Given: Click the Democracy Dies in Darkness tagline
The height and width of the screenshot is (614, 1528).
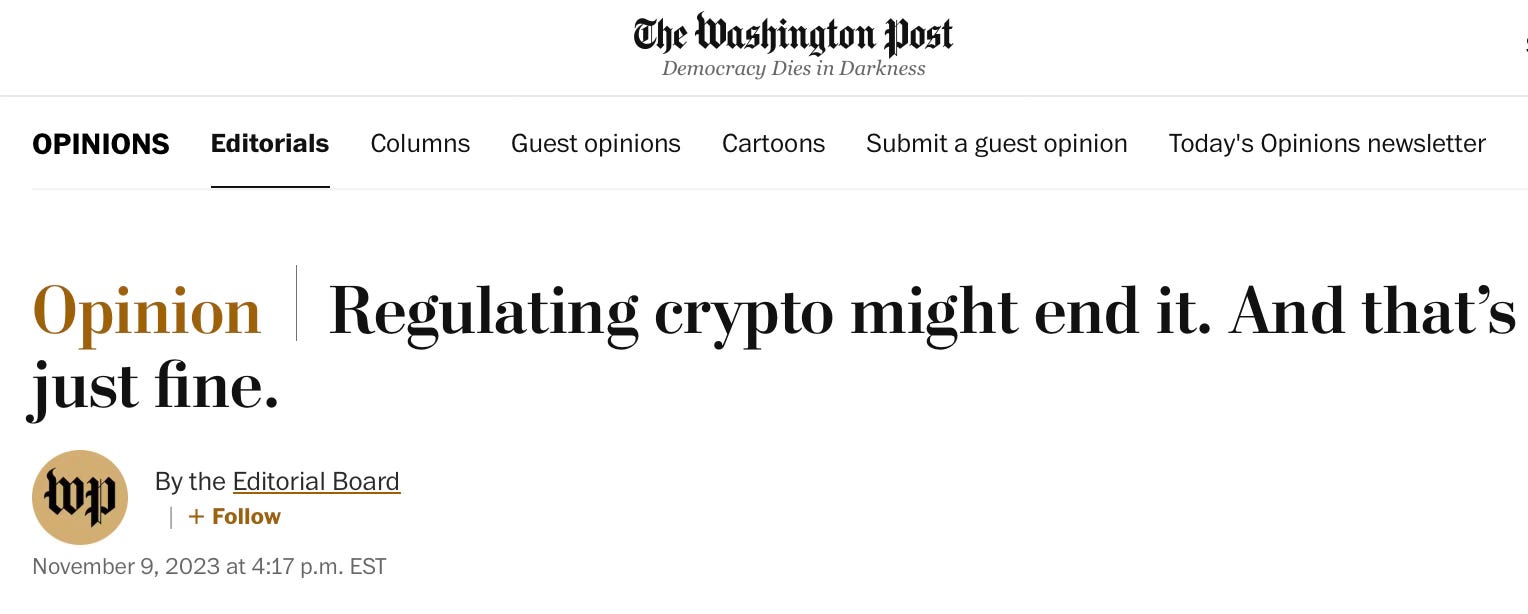Looking at the screenshot, I should [793, 69].
